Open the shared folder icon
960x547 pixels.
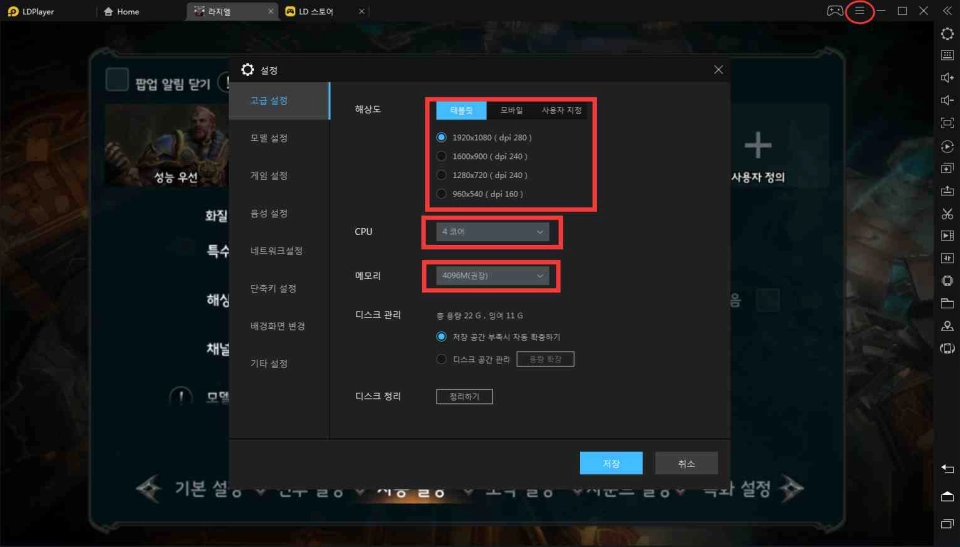point(947,303)
